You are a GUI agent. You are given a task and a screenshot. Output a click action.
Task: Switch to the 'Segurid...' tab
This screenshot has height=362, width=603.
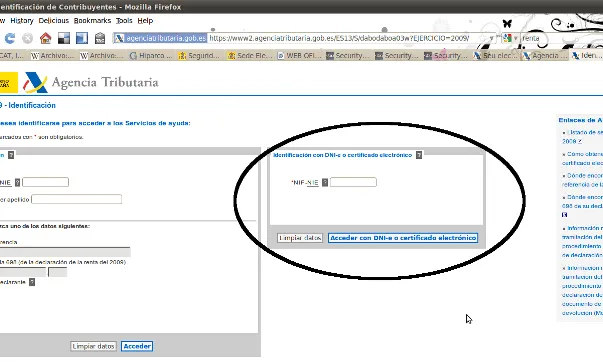click(x=200, y=56)
